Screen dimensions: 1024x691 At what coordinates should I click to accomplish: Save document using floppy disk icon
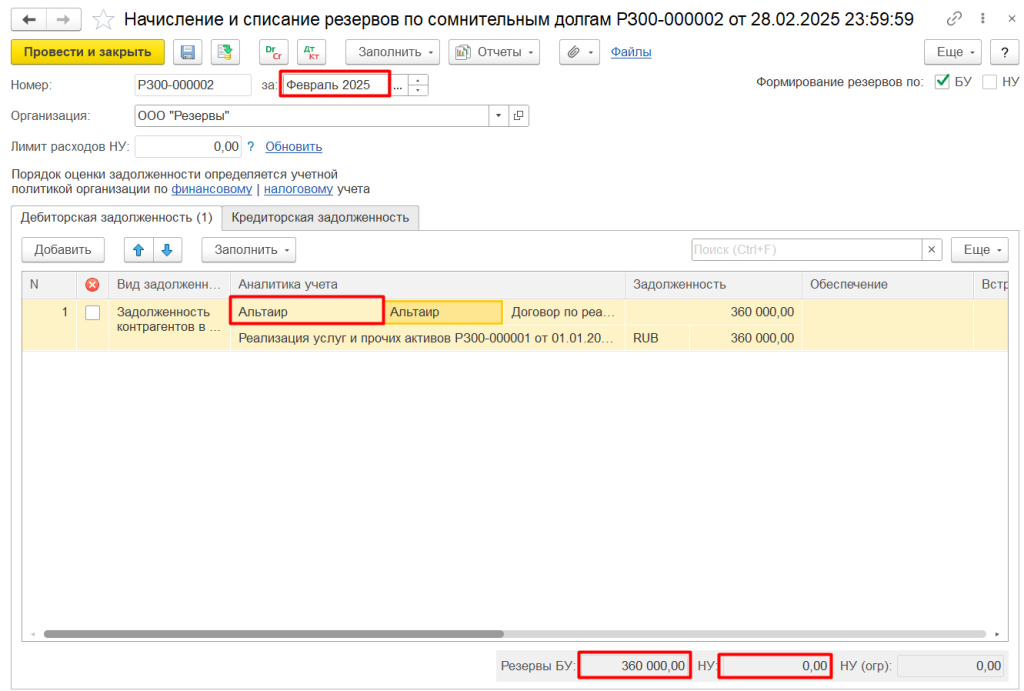187,52
